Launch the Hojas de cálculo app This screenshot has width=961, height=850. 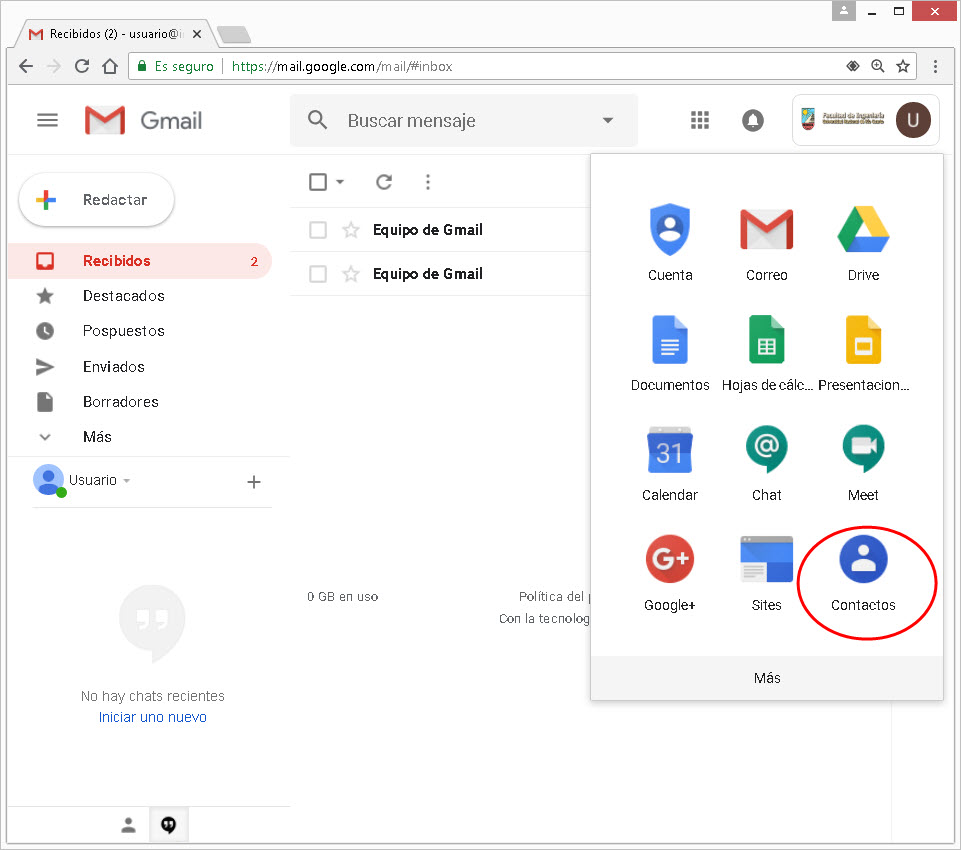point(766,354)
